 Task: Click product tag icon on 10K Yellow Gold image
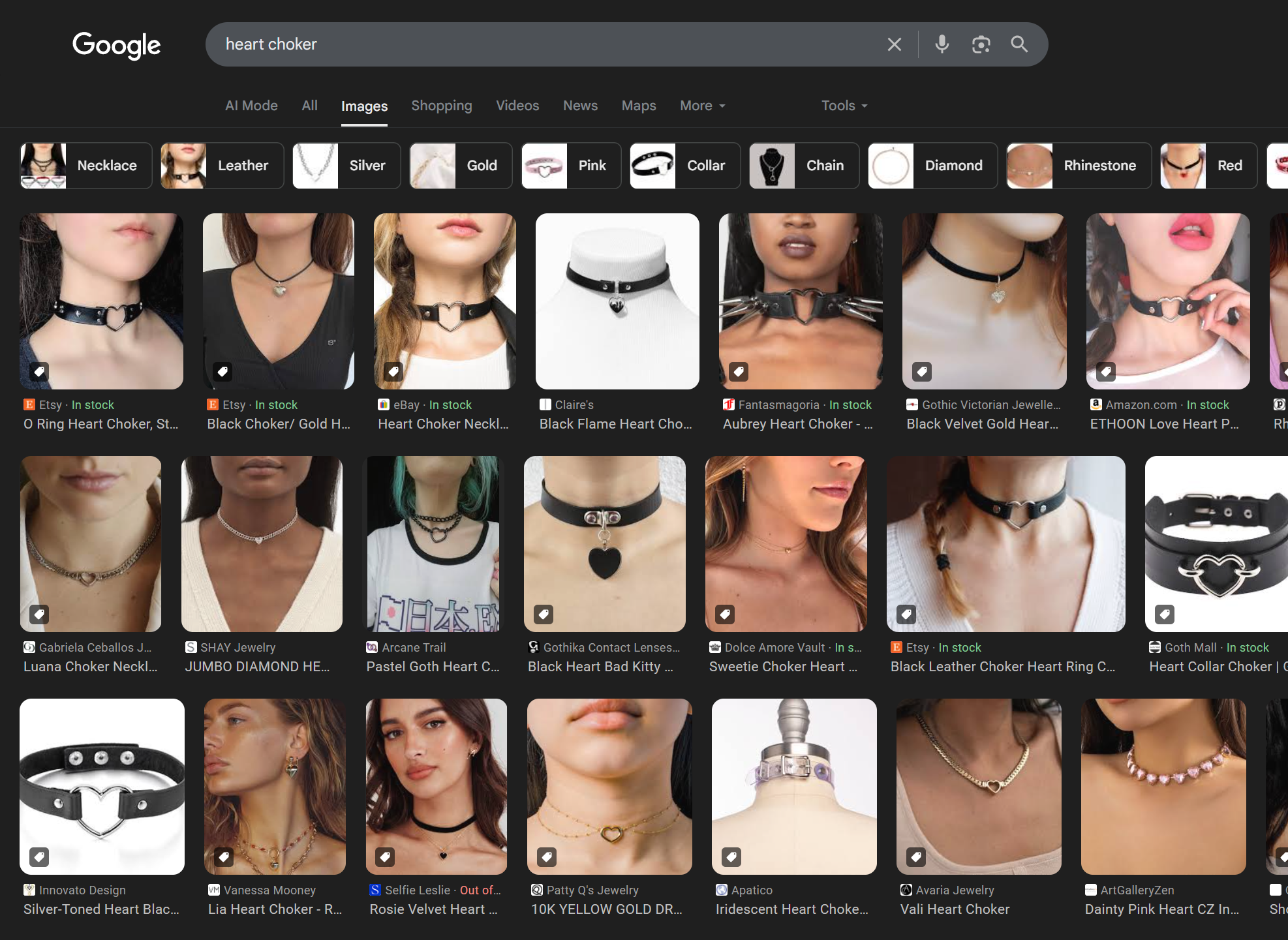click(547, 857)
